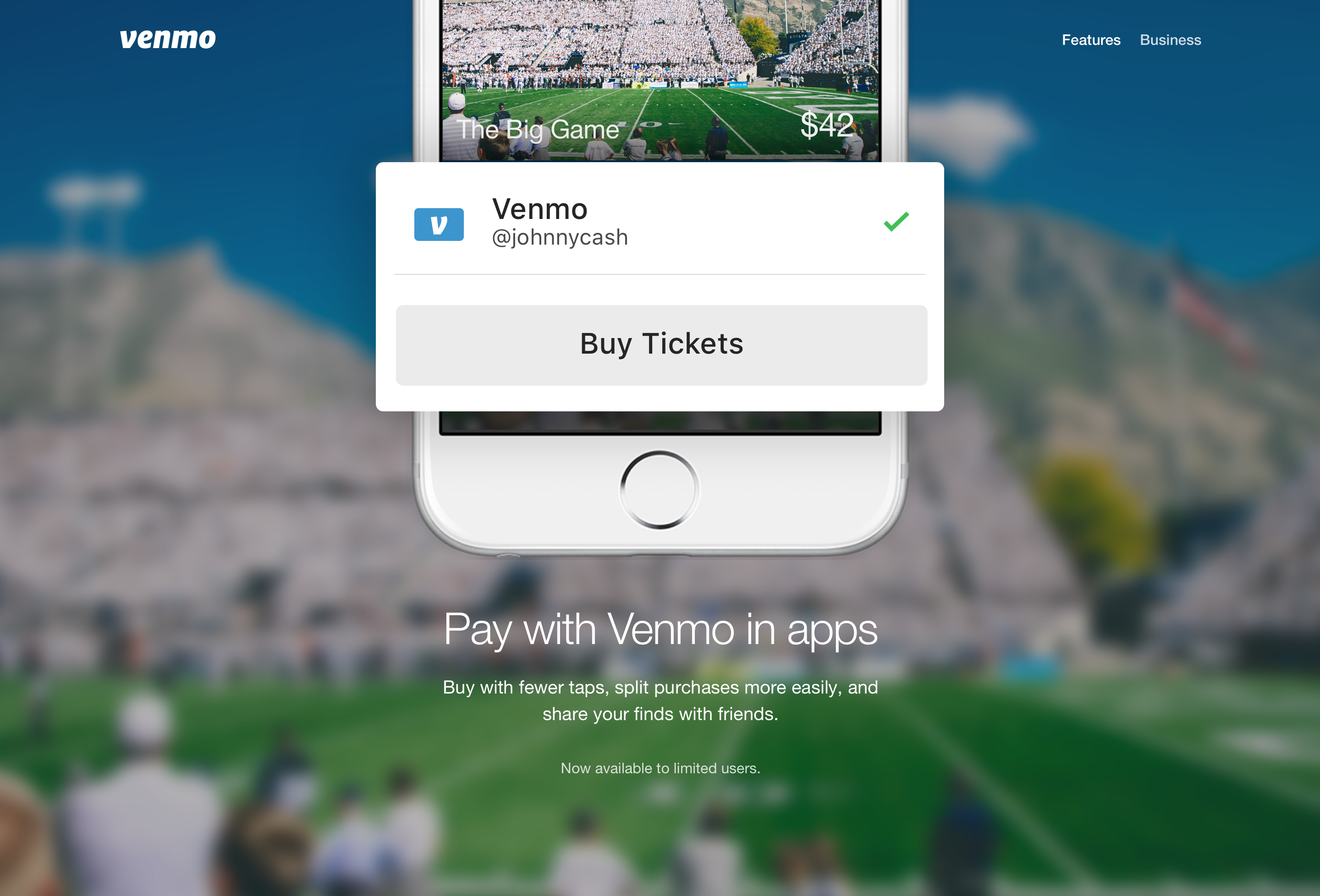The height and width of the screenshot is (896, 1320).
Task: Click the Now available to limited users text
Action: click(660, 768)
